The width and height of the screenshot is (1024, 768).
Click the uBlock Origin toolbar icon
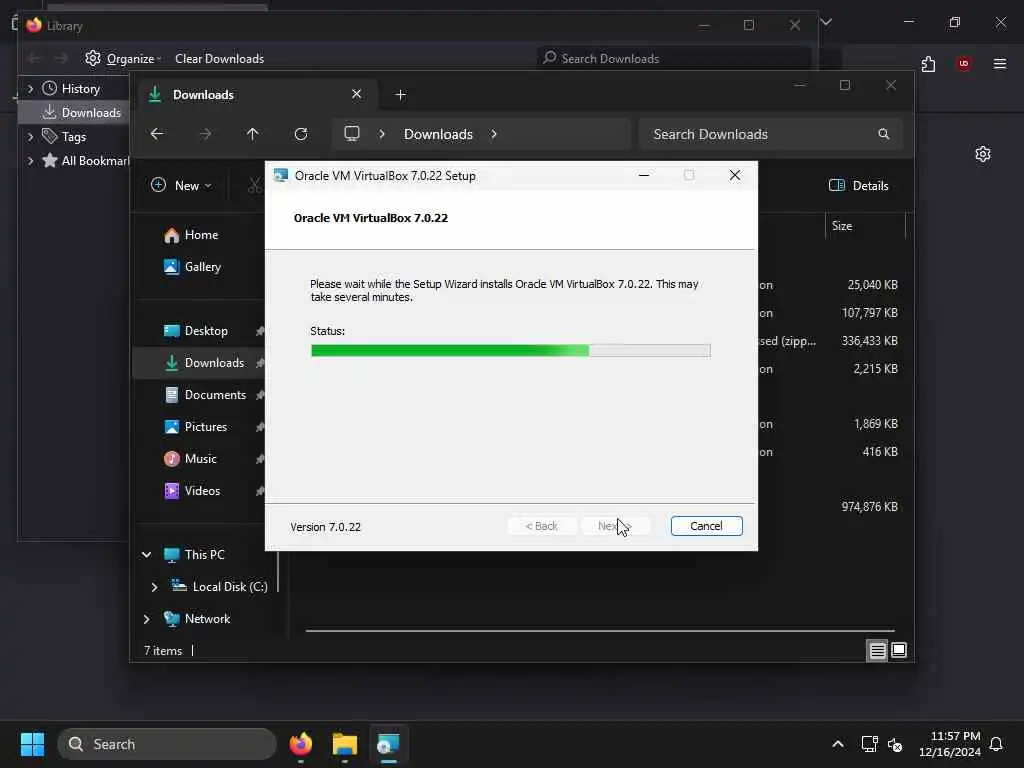tap(964, 63)
